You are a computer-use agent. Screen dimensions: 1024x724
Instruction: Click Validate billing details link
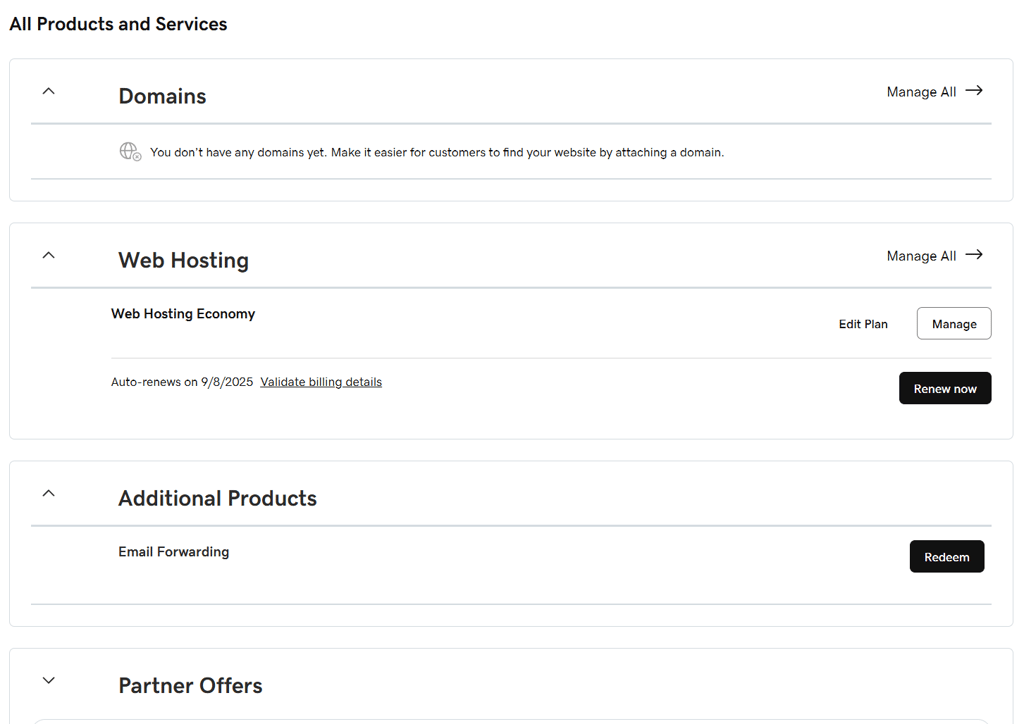[x=321, y=382]
